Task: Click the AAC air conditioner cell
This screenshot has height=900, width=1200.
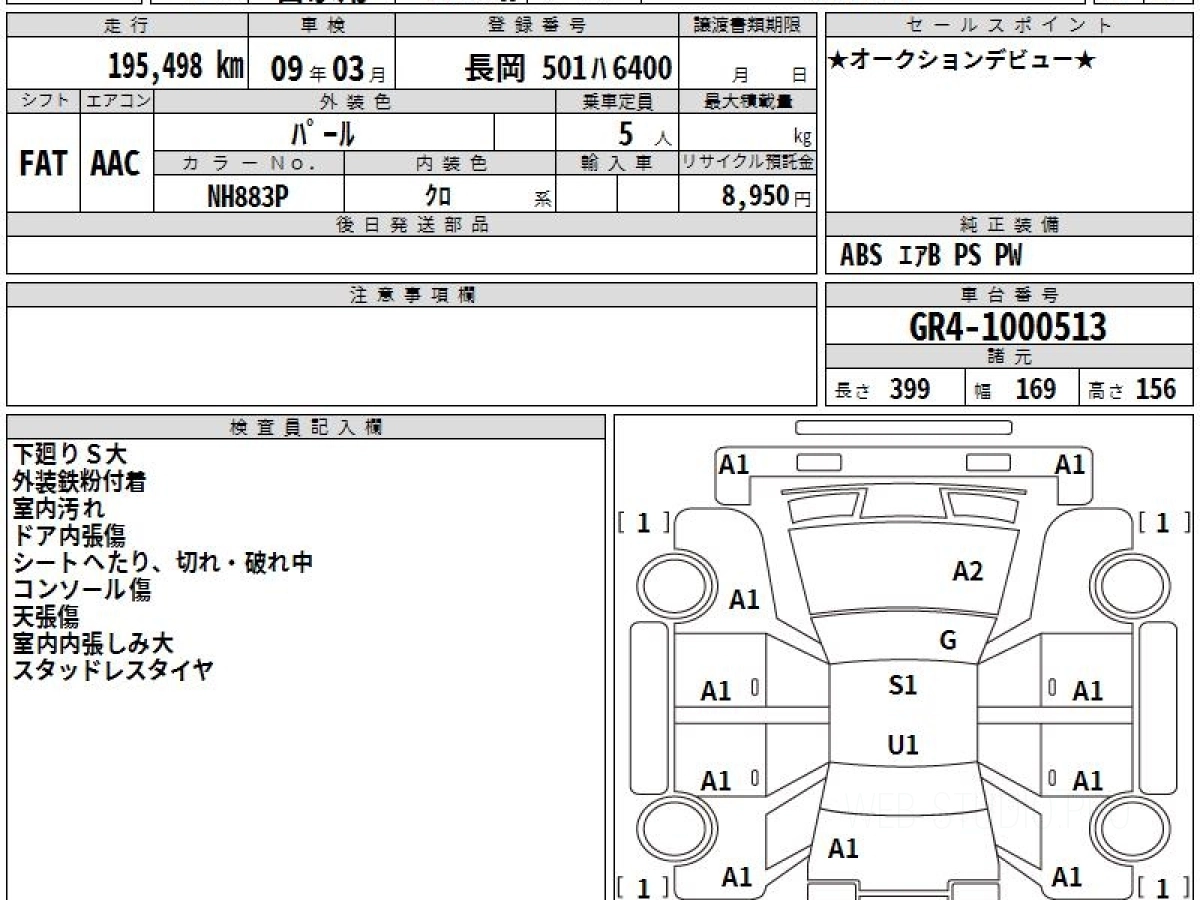Action: (116, 164)
